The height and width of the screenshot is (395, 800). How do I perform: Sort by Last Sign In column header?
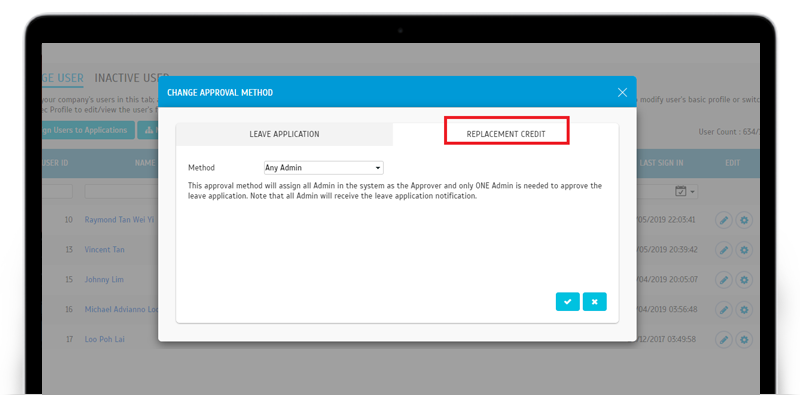pyautogui.click(x=661, y=163)
